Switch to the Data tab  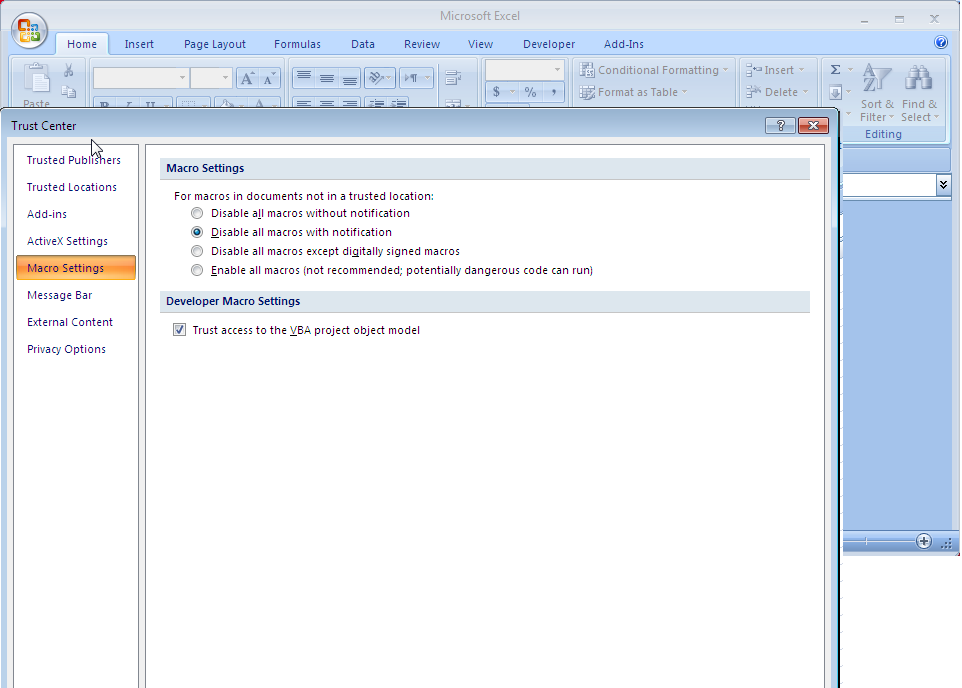point(363,44)
